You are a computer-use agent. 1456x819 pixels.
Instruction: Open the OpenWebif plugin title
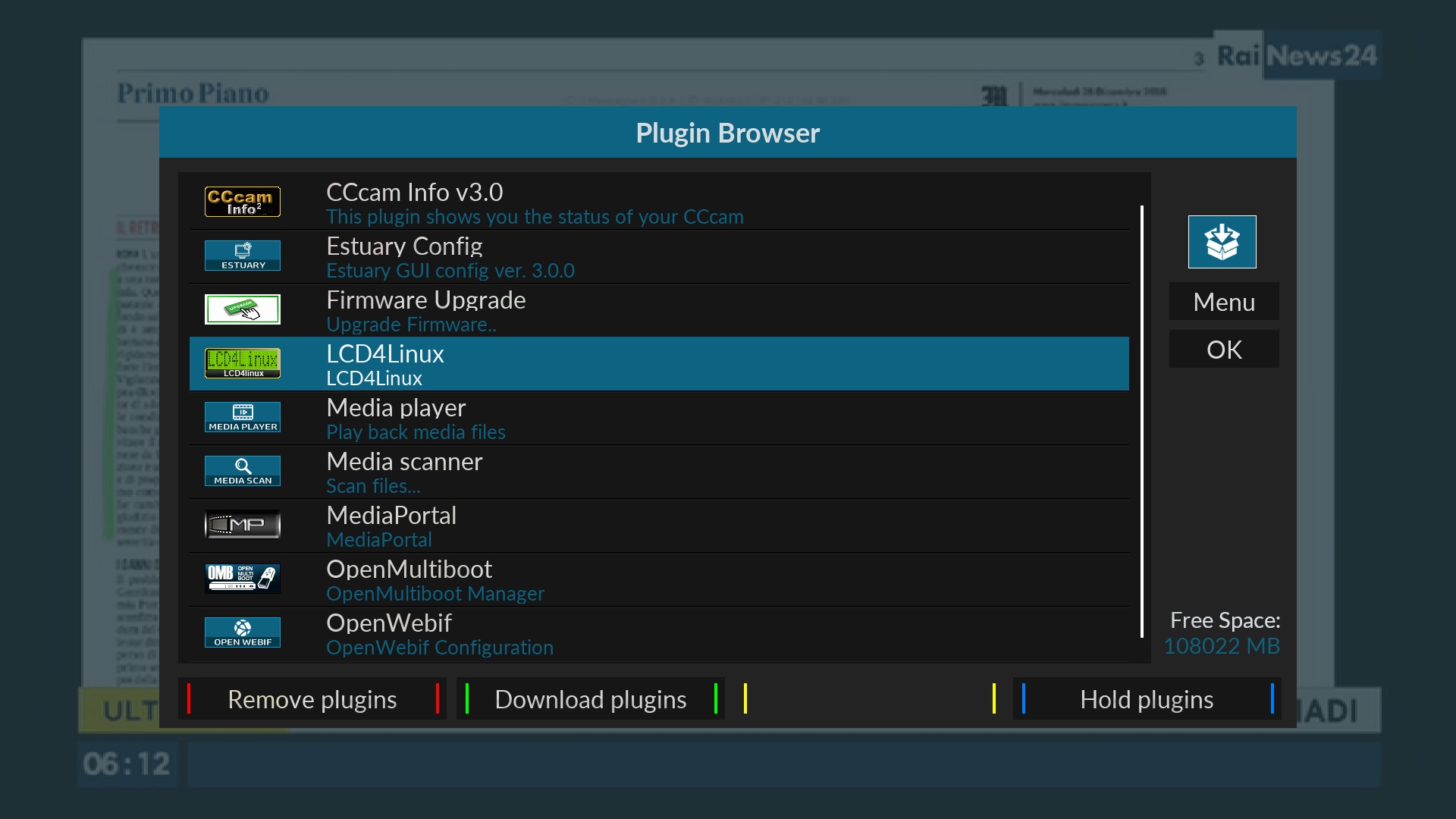[x=389, y=623]
